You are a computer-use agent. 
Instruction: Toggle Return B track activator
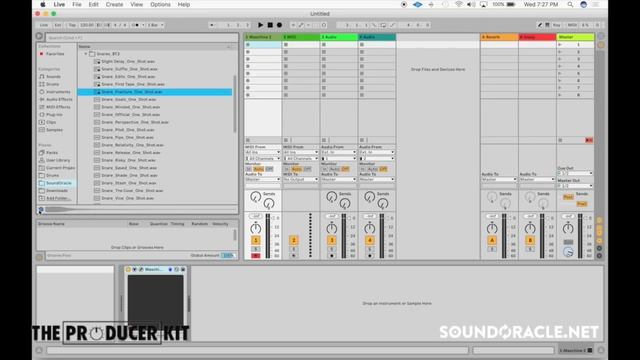(530, 240)
